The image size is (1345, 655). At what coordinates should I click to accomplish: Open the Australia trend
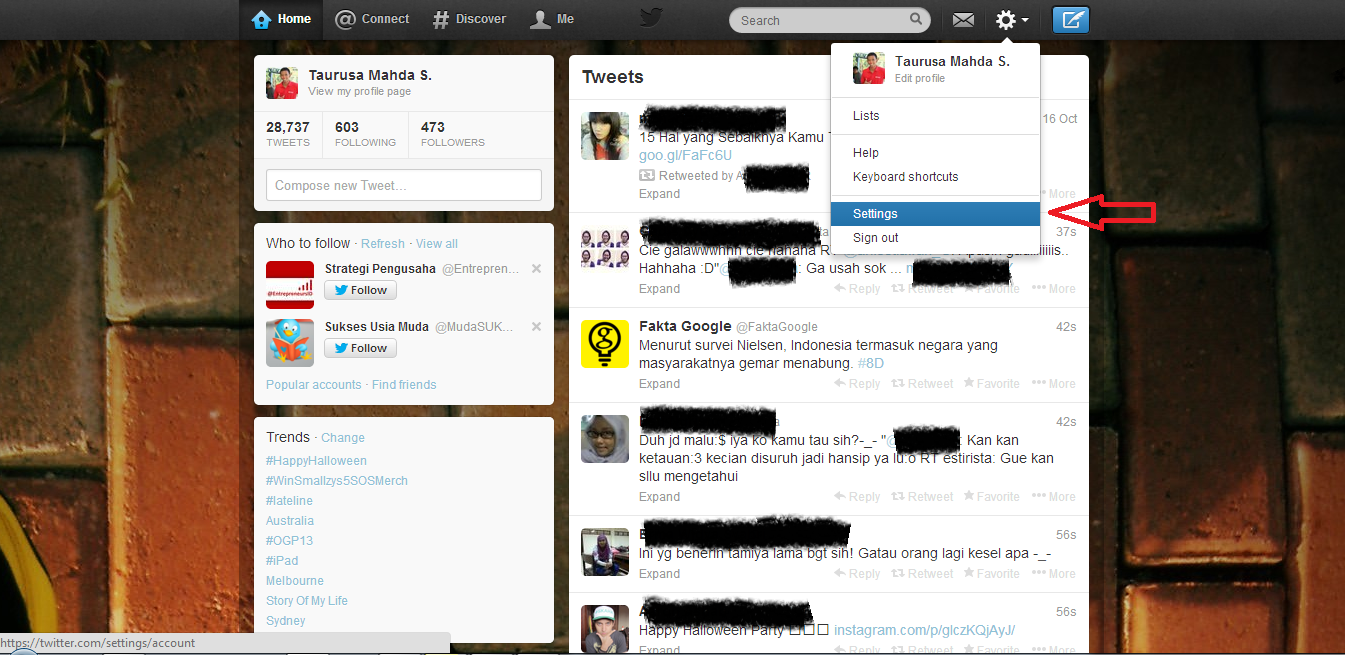290,521
